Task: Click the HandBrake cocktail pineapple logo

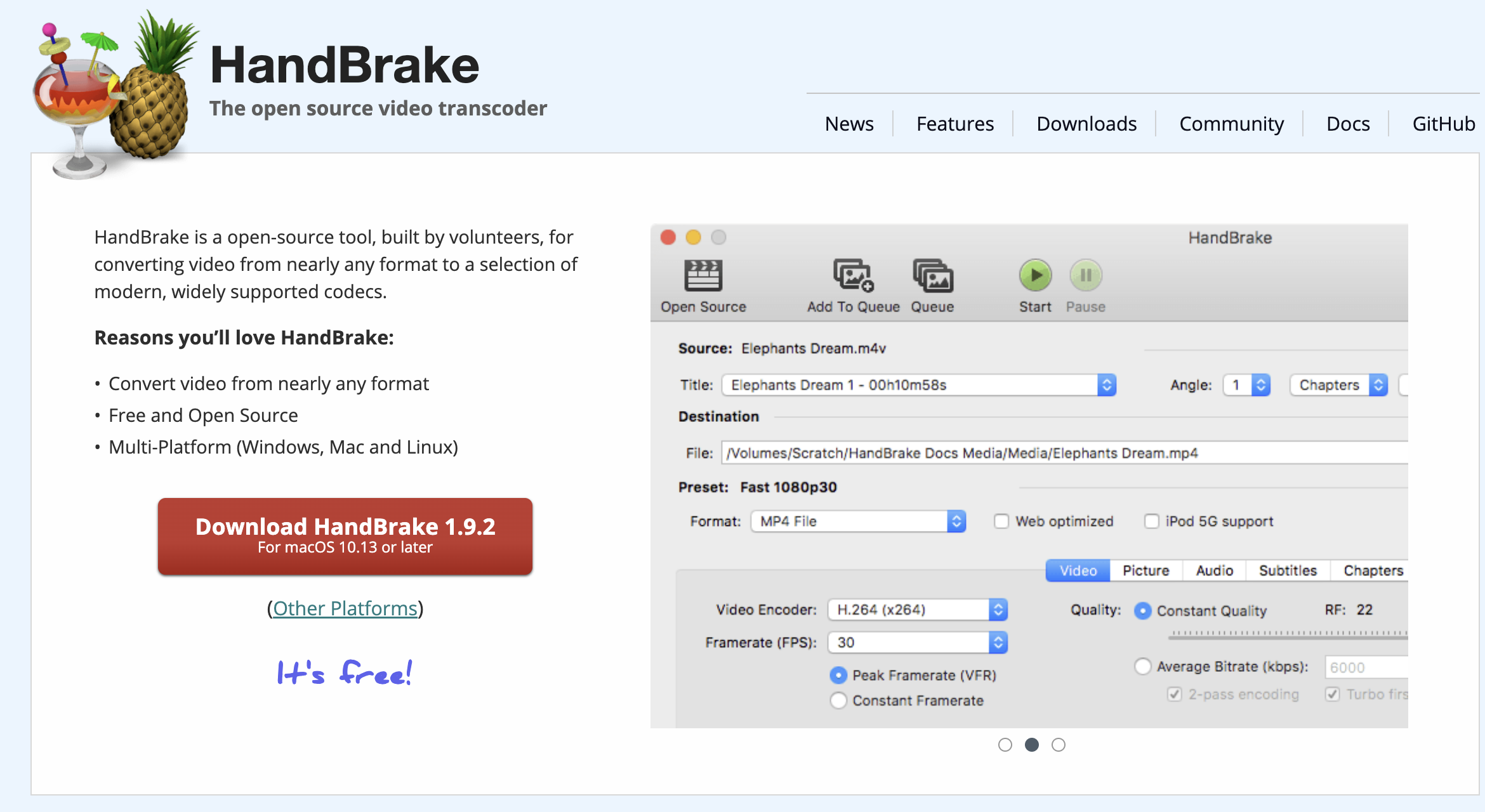Action: point(114,95)
